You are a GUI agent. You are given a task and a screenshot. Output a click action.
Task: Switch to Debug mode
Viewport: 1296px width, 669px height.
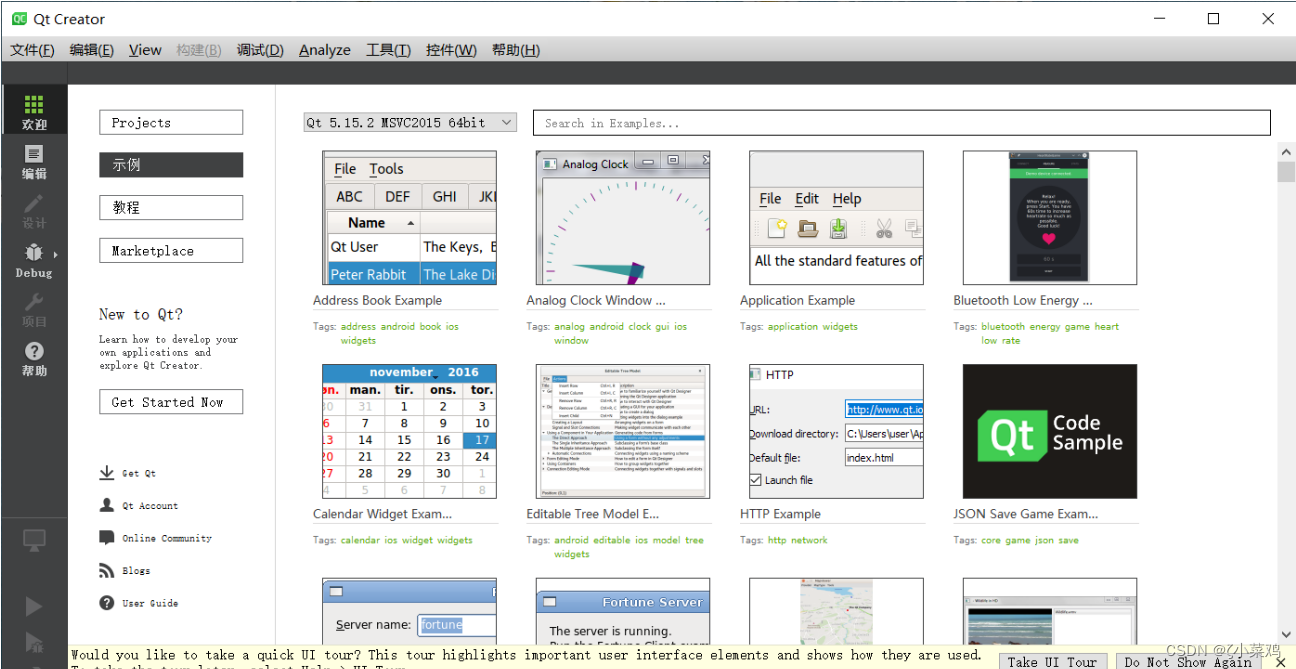click(x=34, y=260)
